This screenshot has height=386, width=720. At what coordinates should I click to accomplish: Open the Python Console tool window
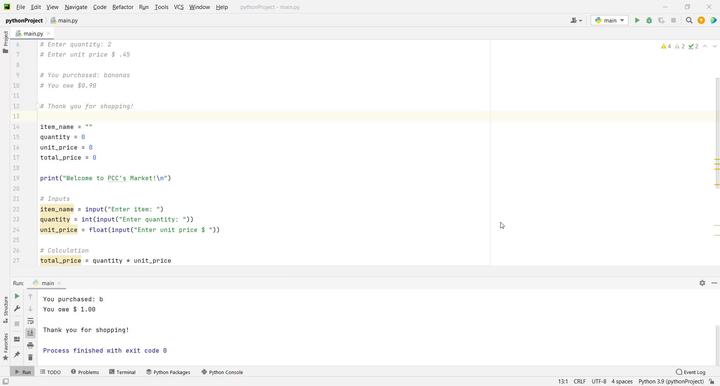click(222, 372)
